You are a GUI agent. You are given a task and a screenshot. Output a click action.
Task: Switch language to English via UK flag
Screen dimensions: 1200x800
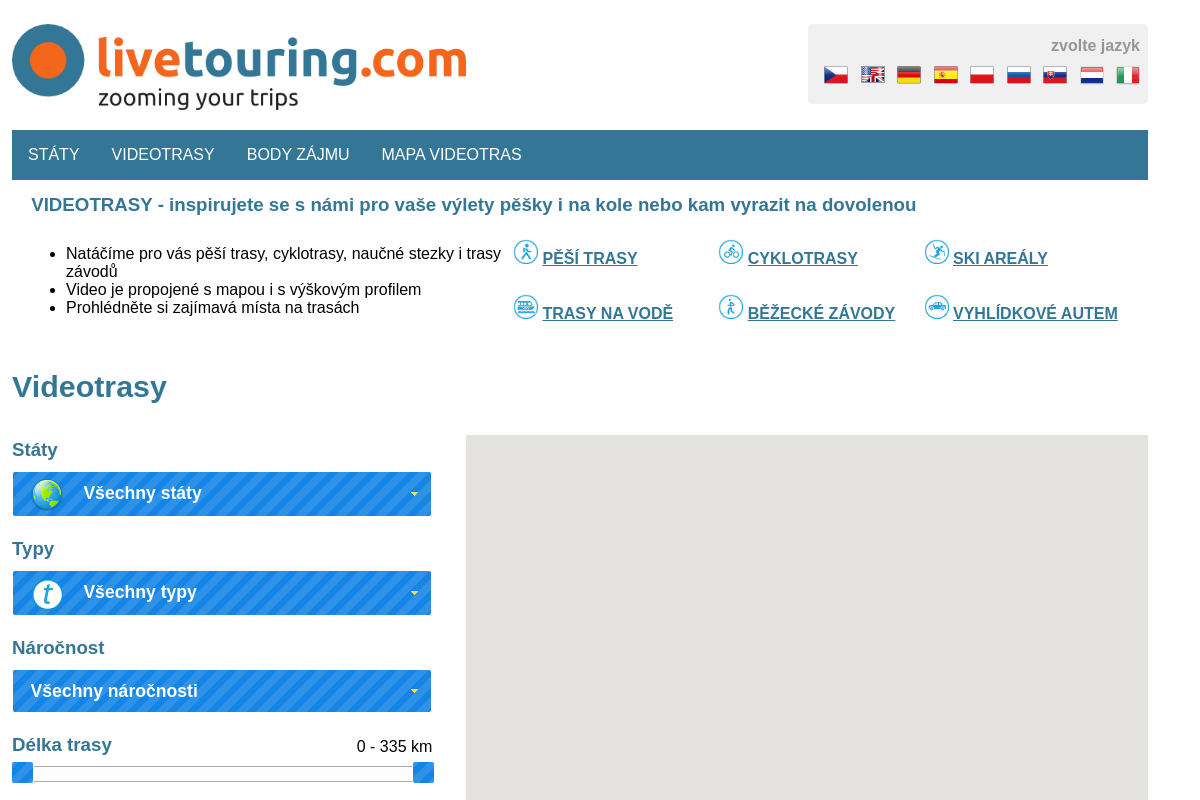872,74
